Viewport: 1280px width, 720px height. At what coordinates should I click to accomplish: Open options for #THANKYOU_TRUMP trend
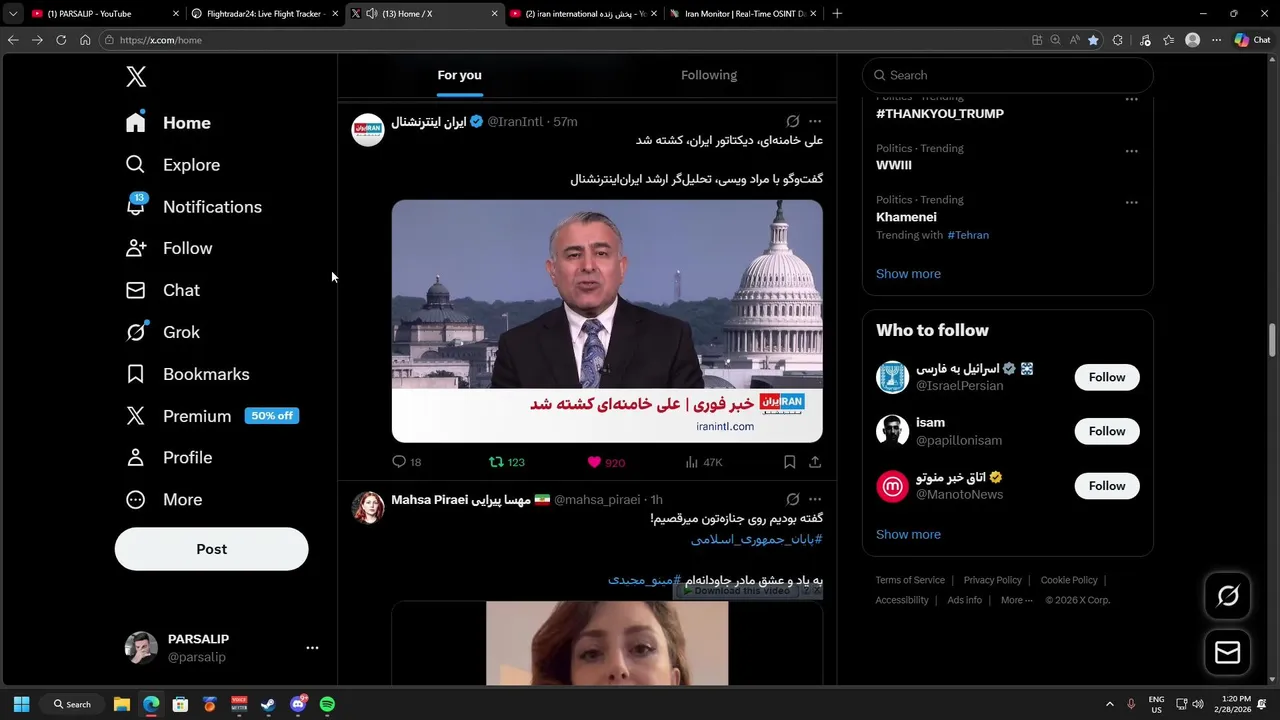[x=1131, y=100]
